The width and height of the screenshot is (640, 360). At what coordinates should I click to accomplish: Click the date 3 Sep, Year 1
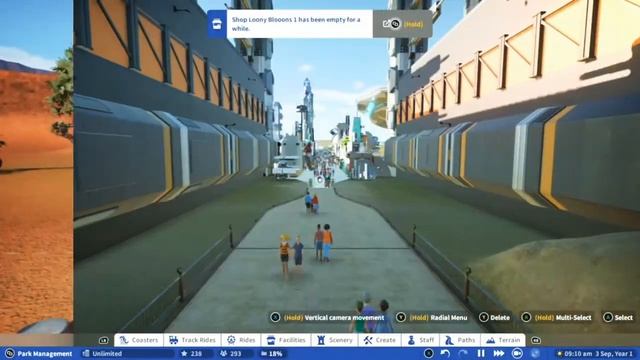(x=614, y=354)
